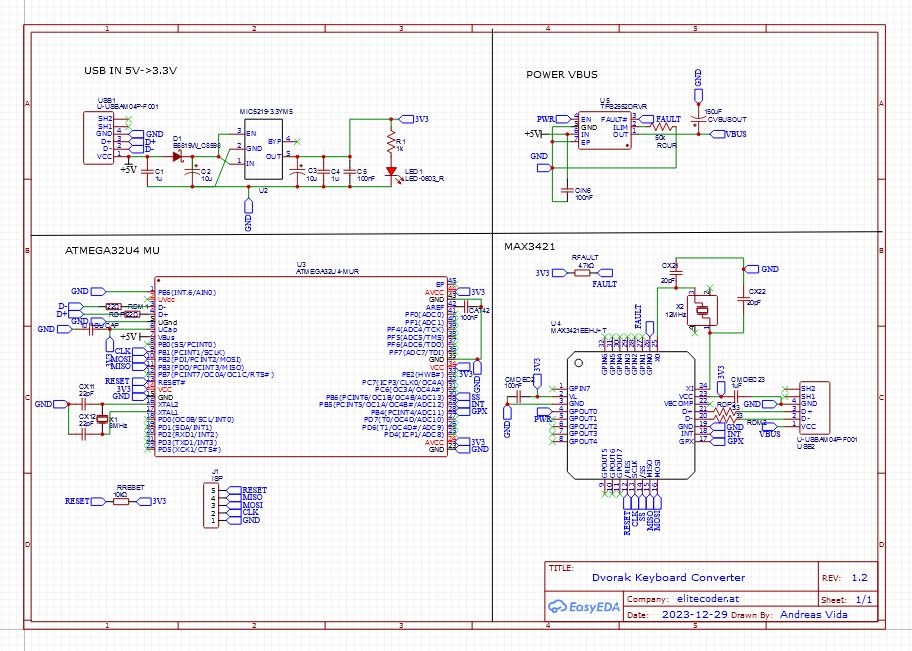Select the date '2023-12-29'
Screen dimensions: 912x651
[x=694, y=614]
